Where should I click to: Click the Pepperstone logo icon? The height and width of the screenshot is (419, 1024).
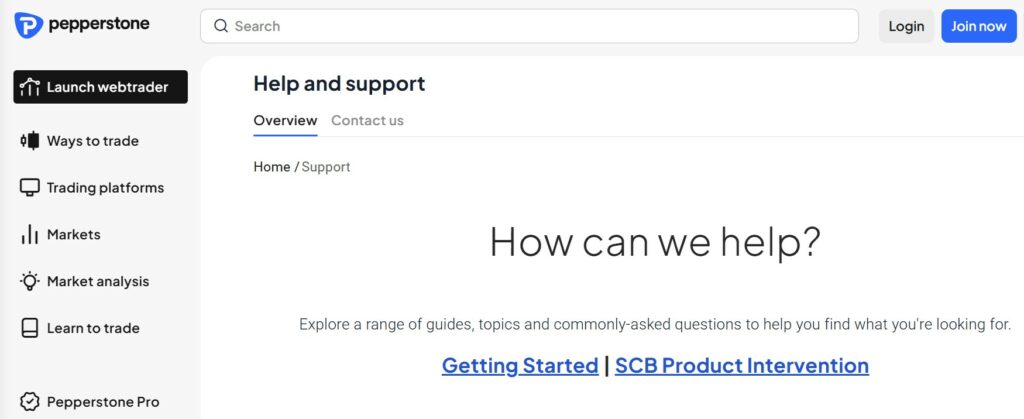[x=29, y=25]
